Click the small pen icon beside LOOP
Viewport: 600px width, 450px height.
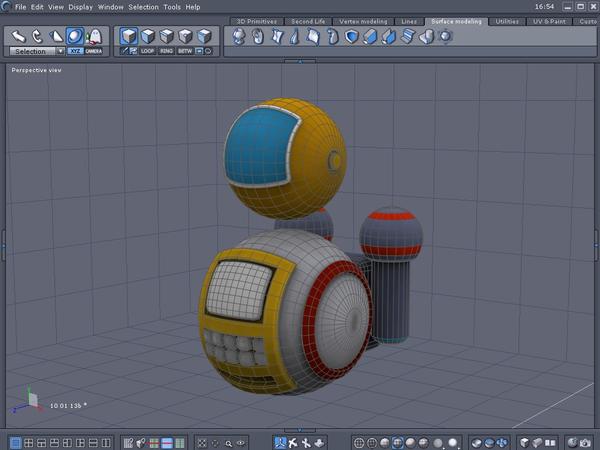[124, 51]
